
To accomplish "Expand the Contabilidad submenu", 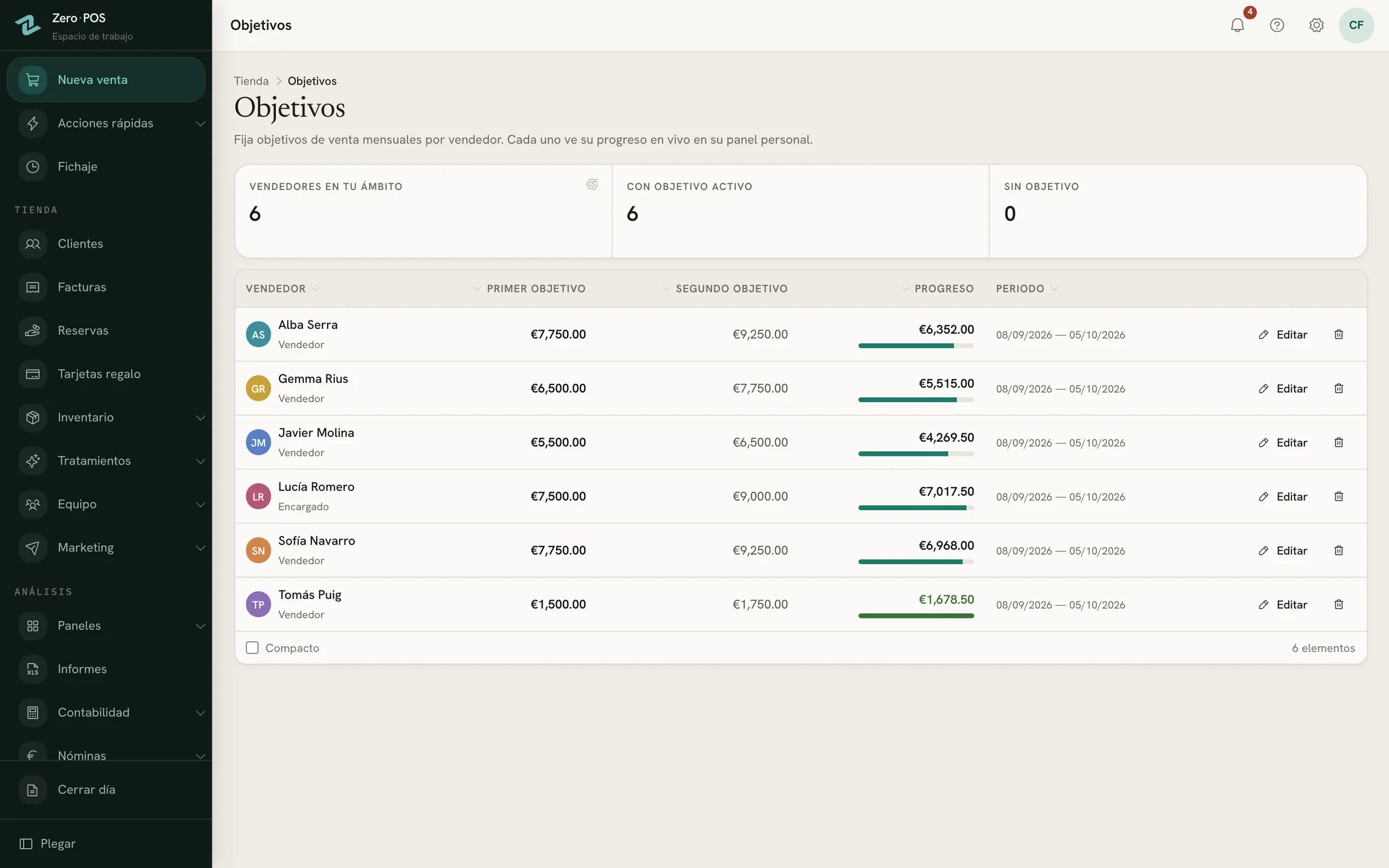I will point(106,712).
